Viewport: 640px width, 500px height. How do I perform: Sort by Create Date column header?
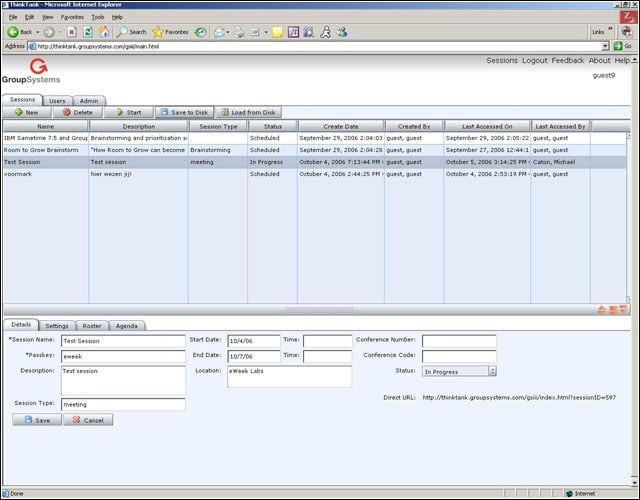[x=341, y=127]
